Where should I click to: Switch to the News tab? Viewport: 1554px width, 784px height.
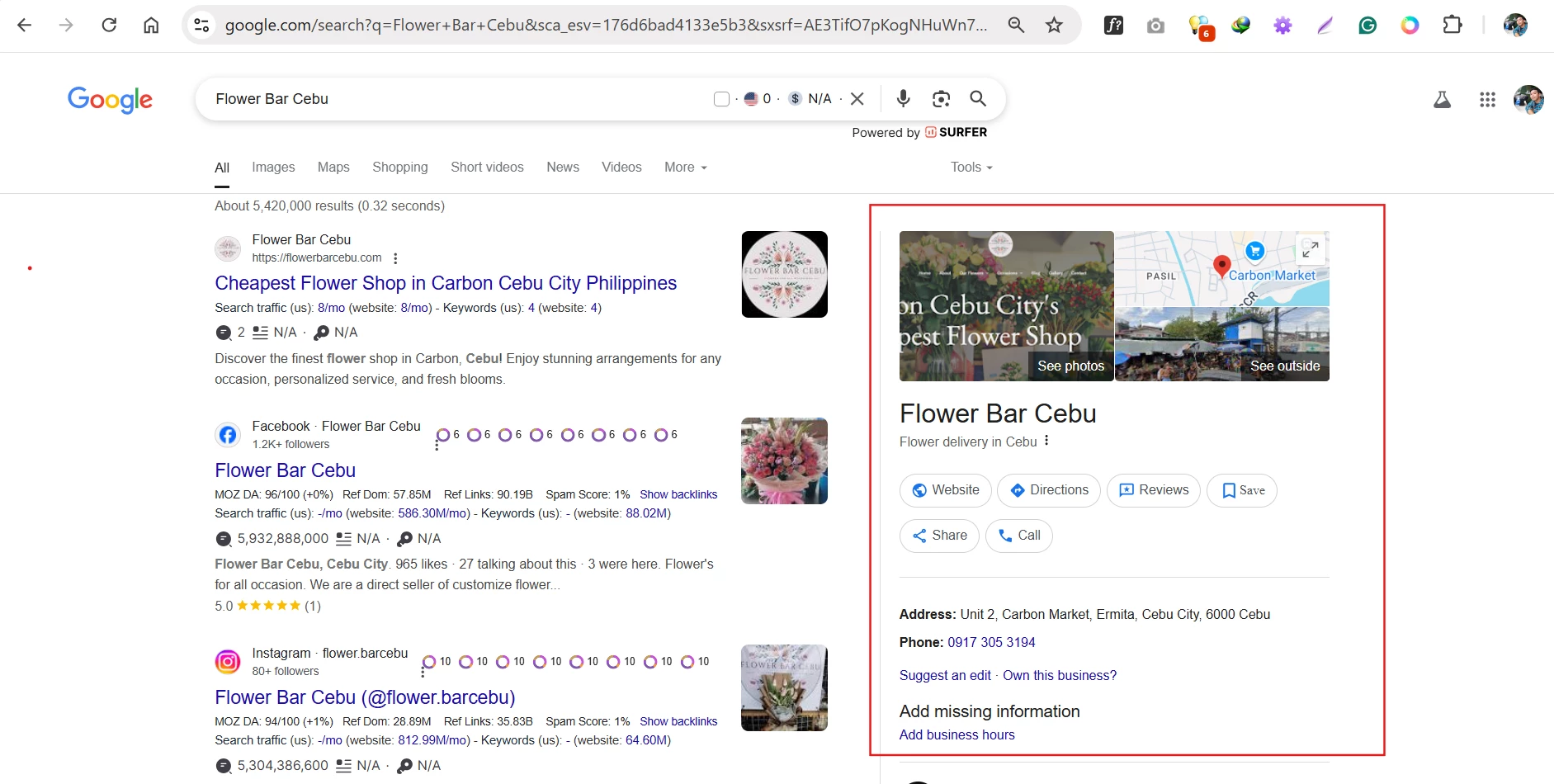coord(563,167)
